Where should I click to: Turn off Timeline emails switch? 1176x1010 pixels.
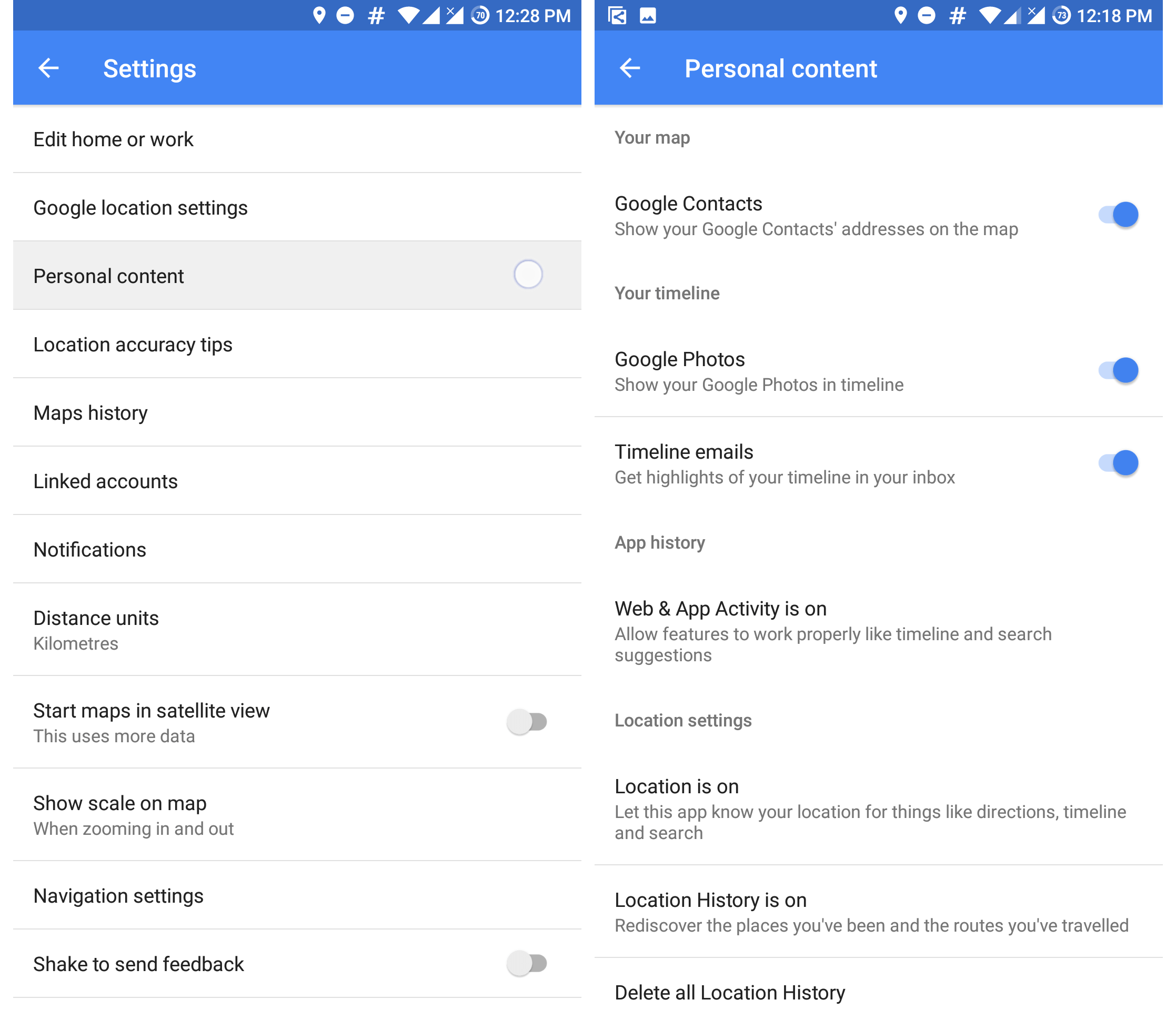click(x=1118, y=462)
